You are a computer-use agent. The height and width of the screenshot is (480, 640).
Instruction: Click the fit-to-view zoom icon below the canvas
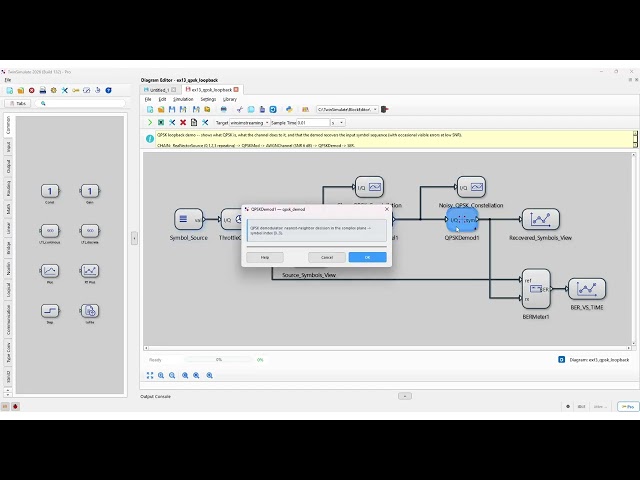150,376
